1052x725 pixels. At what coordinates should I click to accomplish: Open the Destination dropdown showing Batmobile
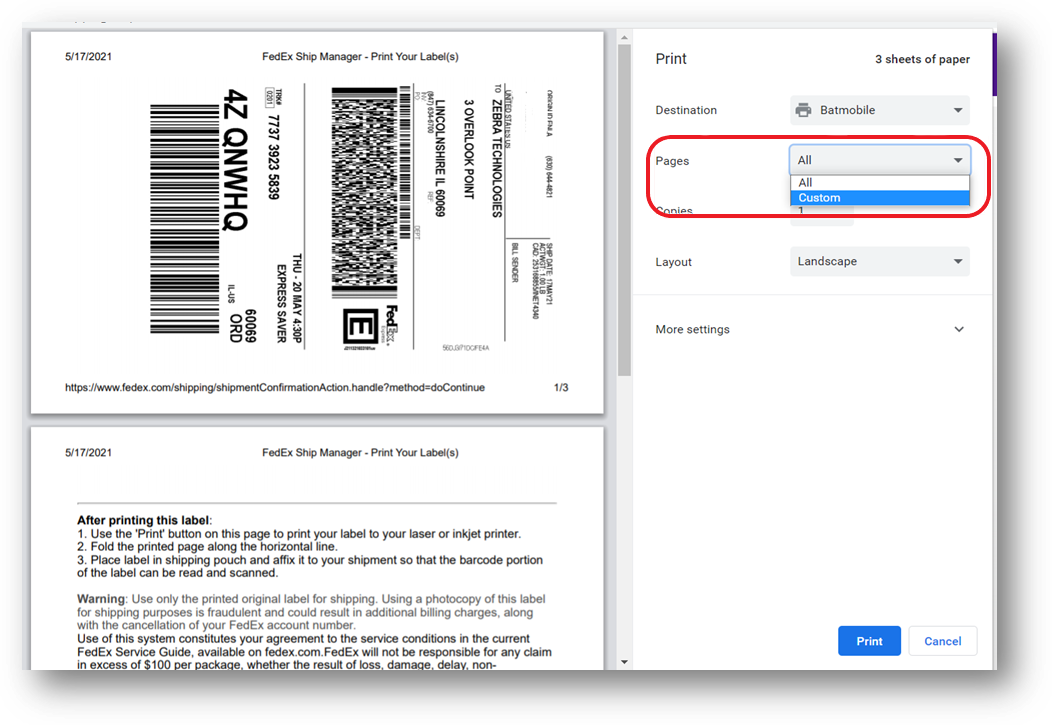(880, 110)
